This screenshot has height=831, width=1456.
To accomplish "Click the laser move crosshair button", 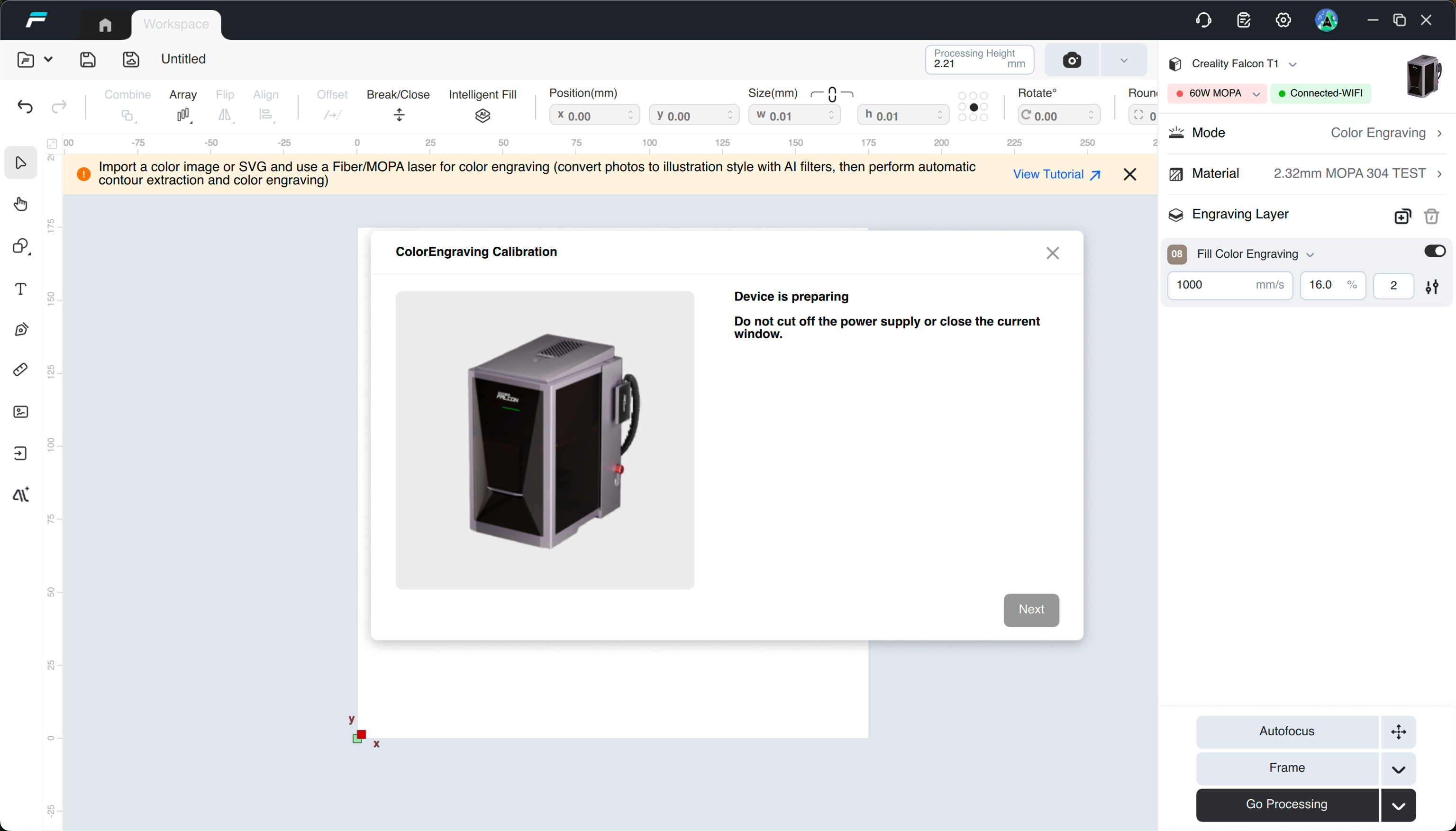I will pos(1398,732).
